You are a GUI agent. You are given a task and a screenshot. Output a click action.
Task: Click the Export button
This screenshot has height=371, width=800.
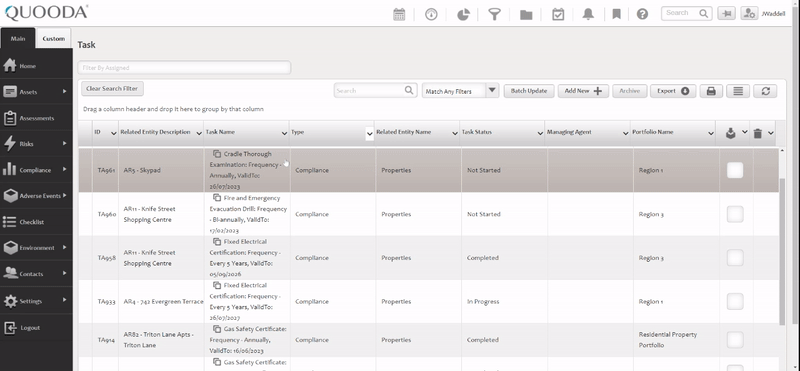[x=673, y=91]
